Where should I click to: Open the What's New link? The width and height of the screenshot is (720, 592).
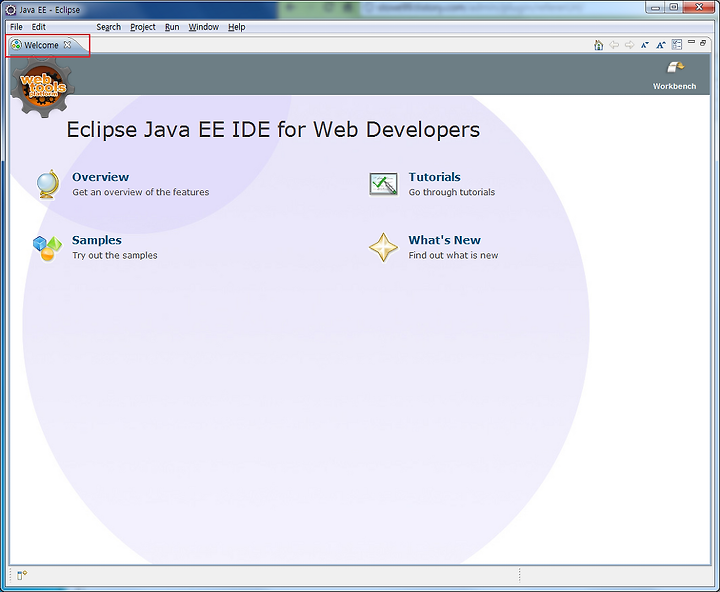point(444,240)
